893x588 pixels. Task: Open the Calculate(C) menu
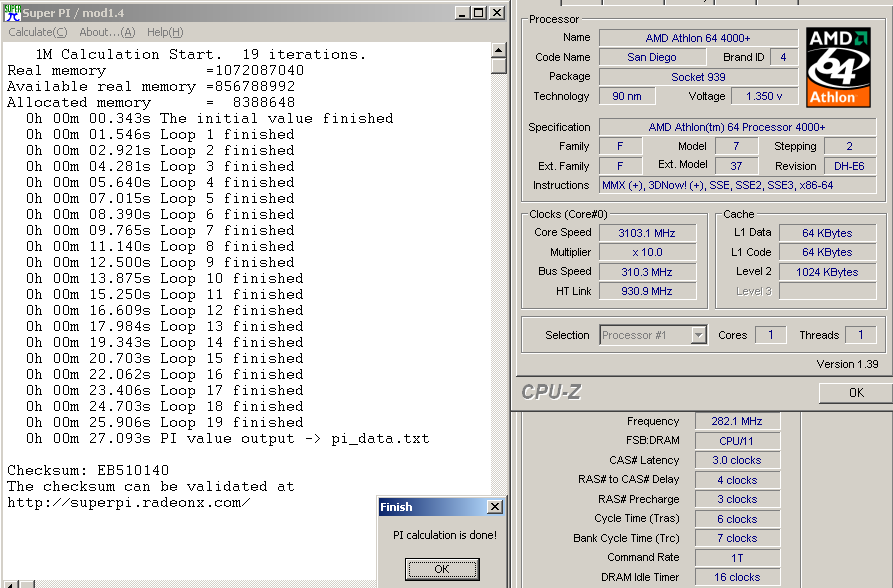[x=38, y=32]
